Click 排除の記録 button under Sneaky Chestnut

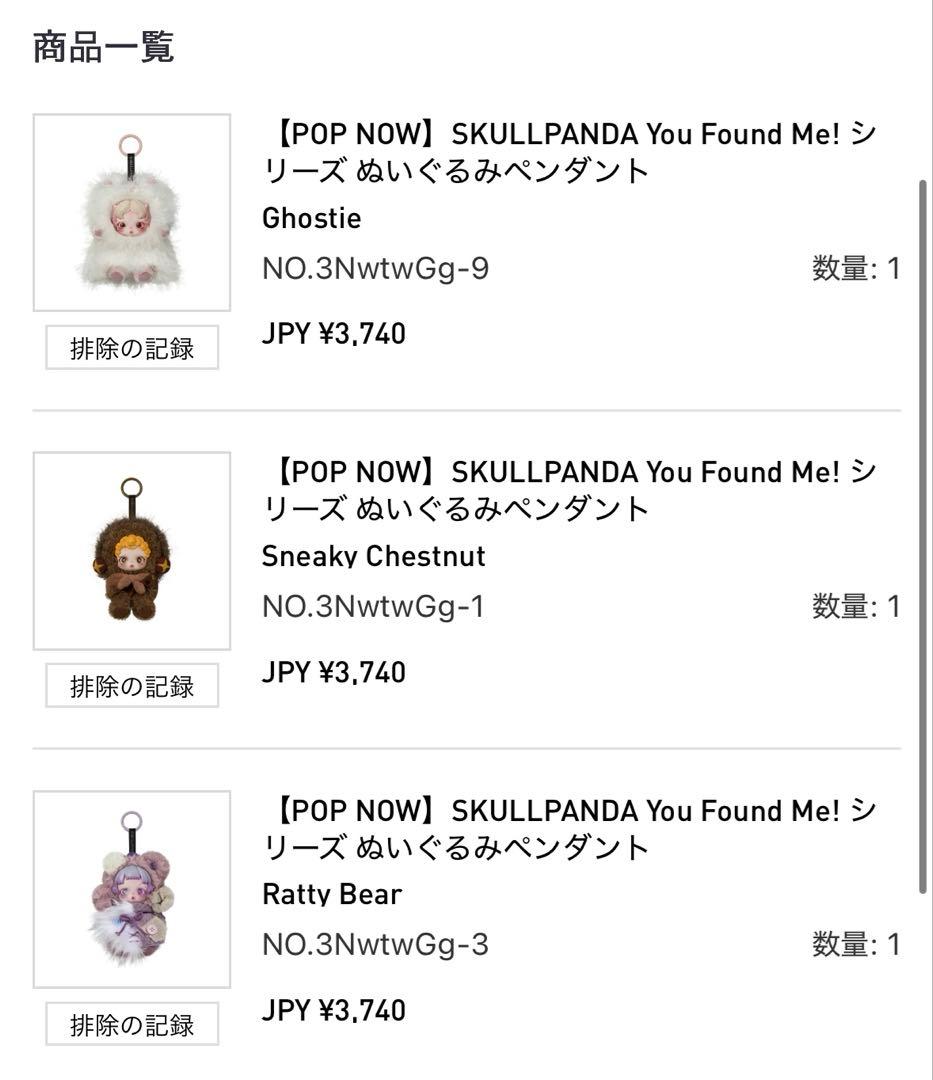132,687
